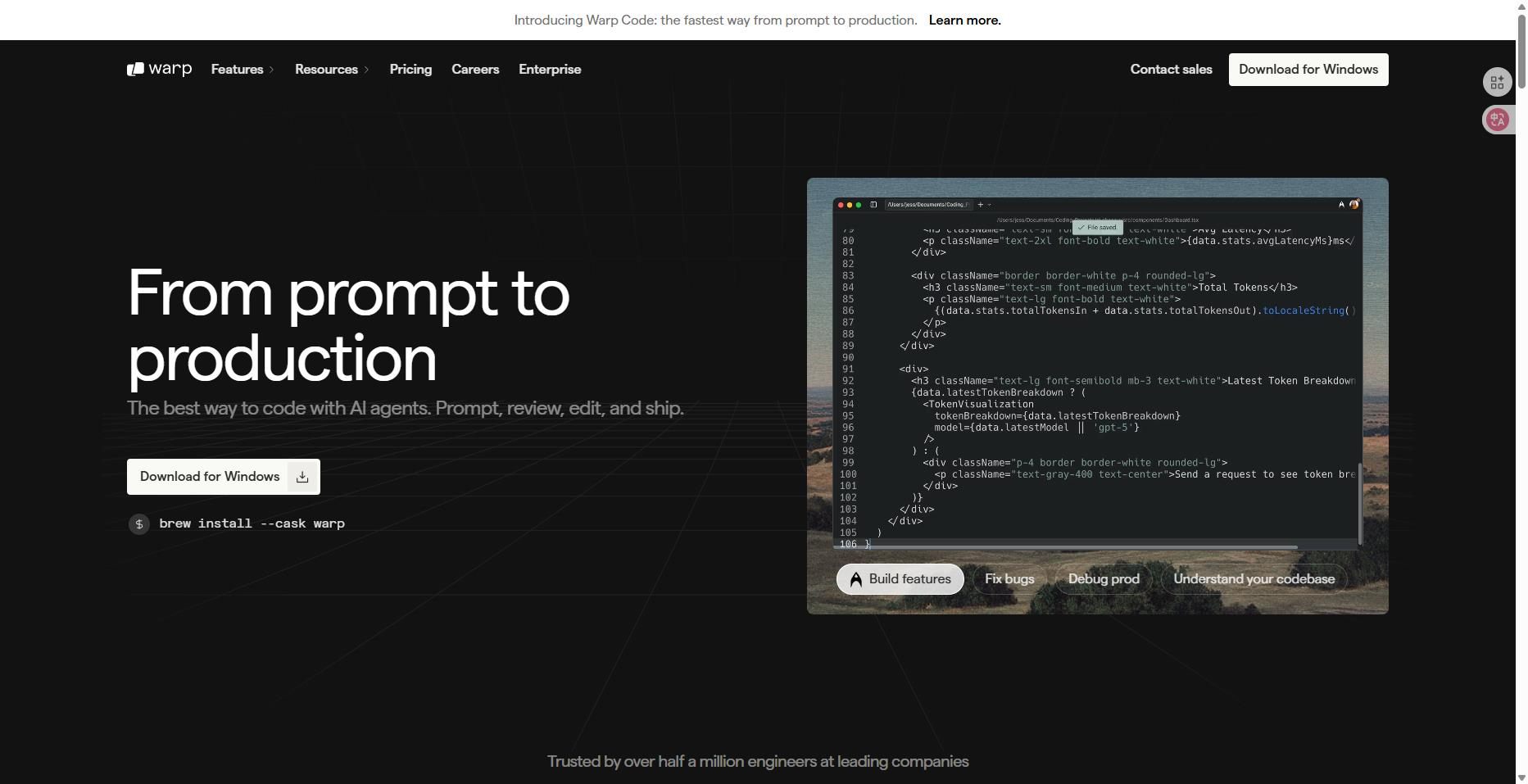This screenshot has width=1528, height=784.
Task: Click the page vertical scrollbar thumb
Action: pyautogui.click(x=1521, y=49)
